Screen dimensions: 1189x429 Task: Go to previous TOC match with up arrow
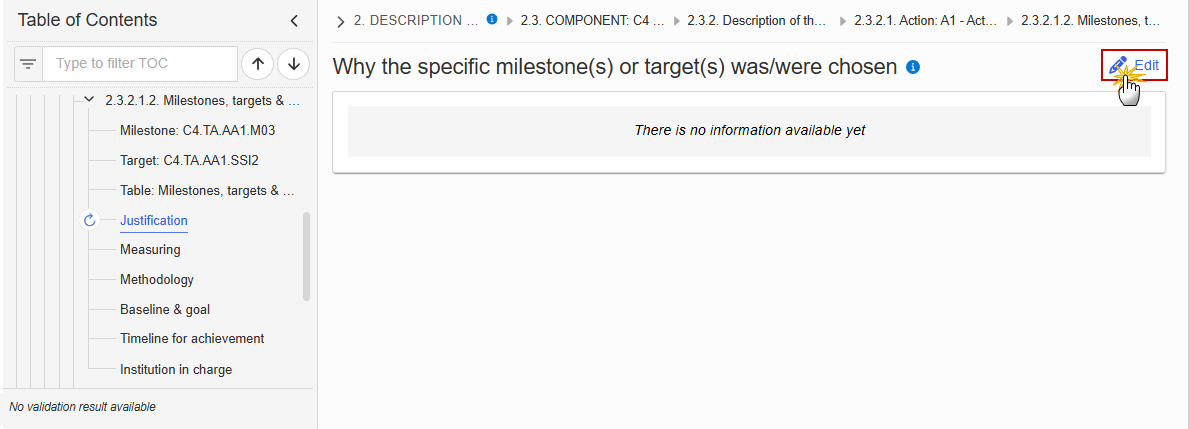point(257,64)
